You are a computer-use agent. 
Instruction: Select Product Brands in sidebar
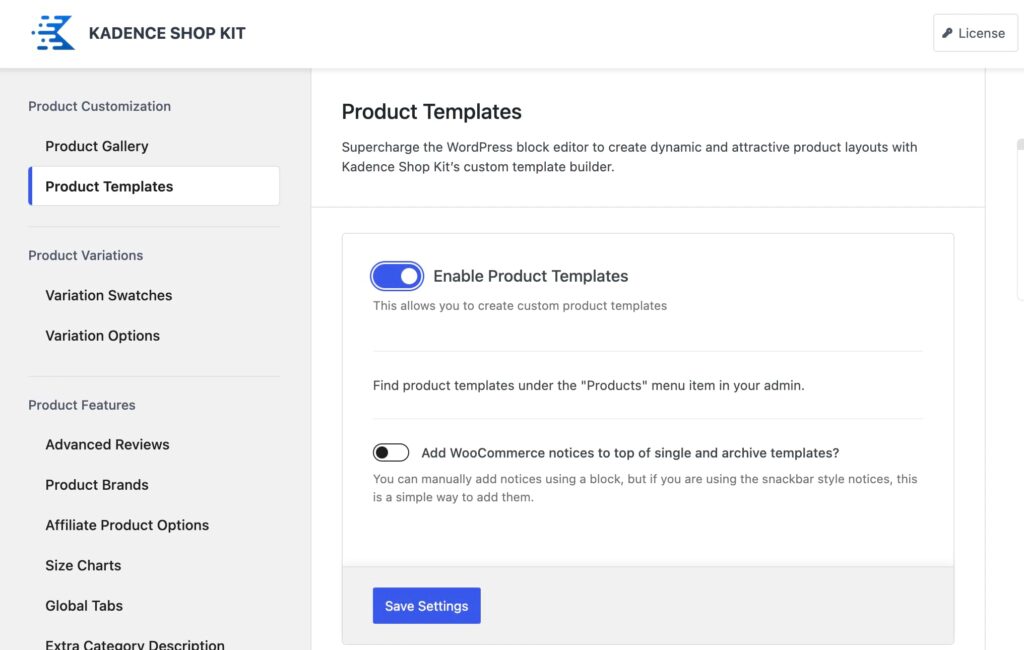[97, 485]
